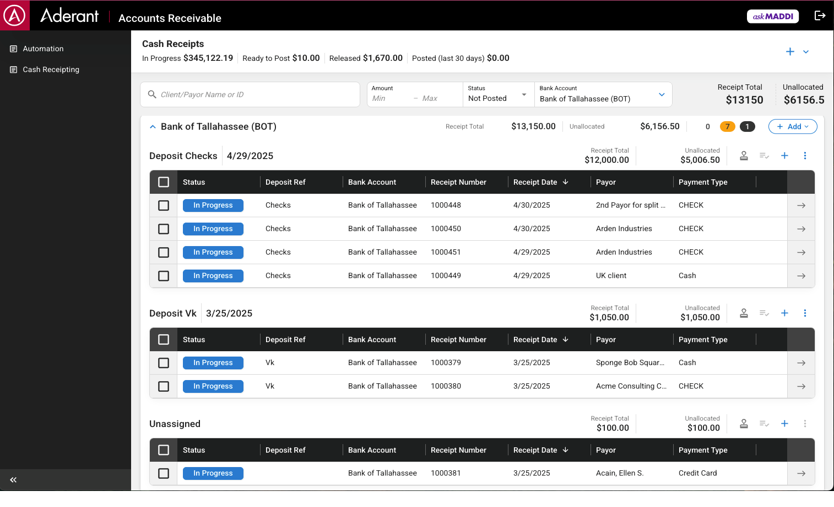Screen dimensions: 834x507
Task: Click checklist icon for Deposit Checks
Action: pyautogui.click(x=764, y=155)
